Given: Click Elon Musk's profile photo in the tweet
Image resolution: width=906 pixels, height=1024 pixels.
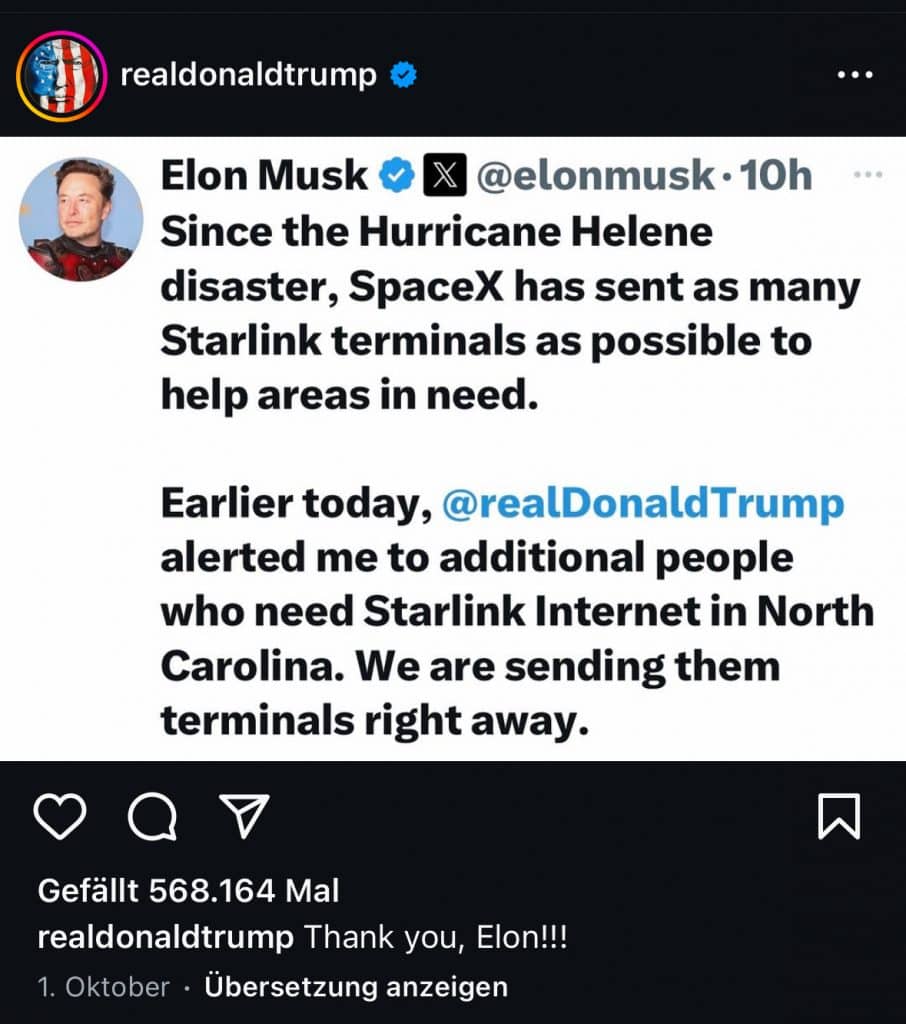Looking at the screenshot, I should click(x=81, y=219).
